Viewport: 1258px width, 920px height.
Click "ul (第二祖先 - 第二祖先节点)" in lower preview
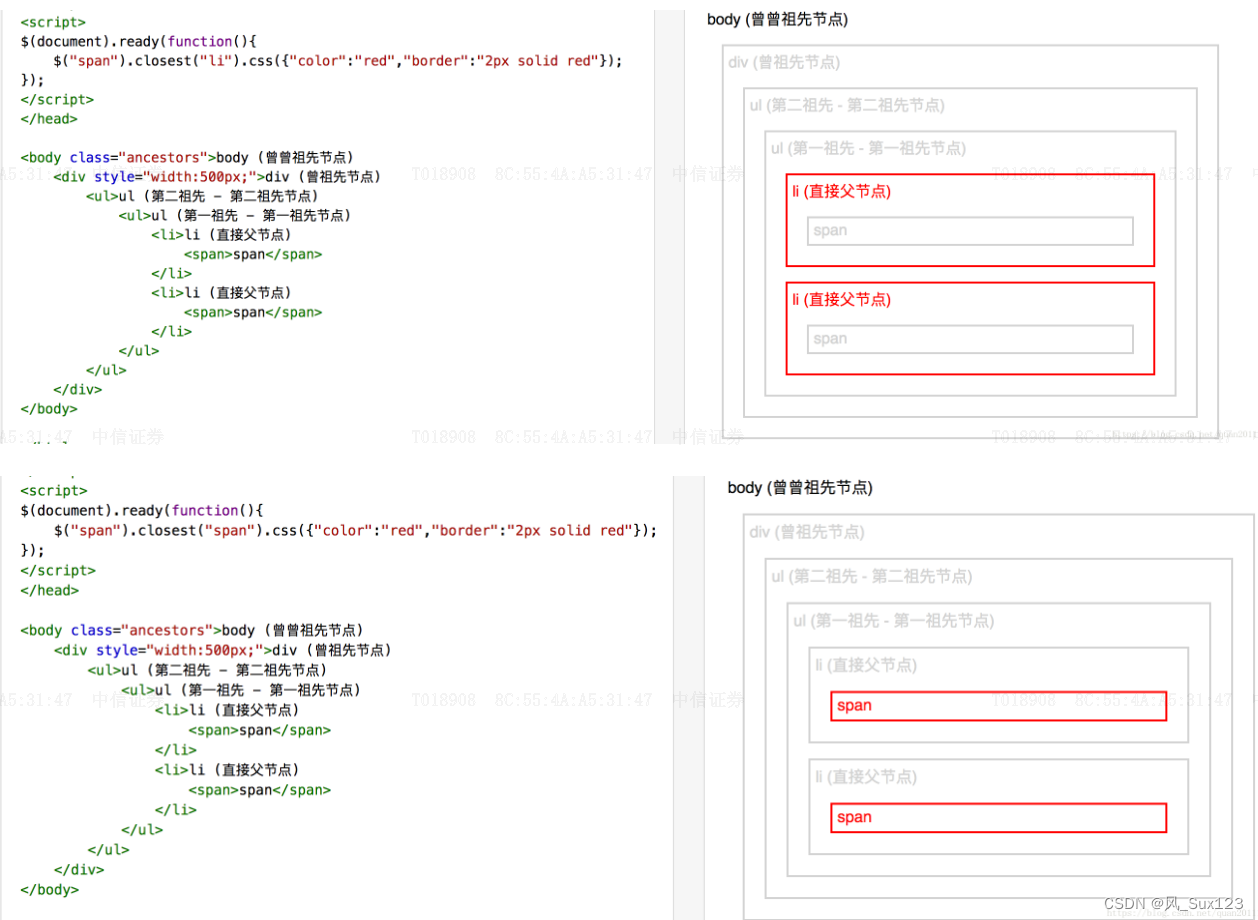[x=871, y=577]
